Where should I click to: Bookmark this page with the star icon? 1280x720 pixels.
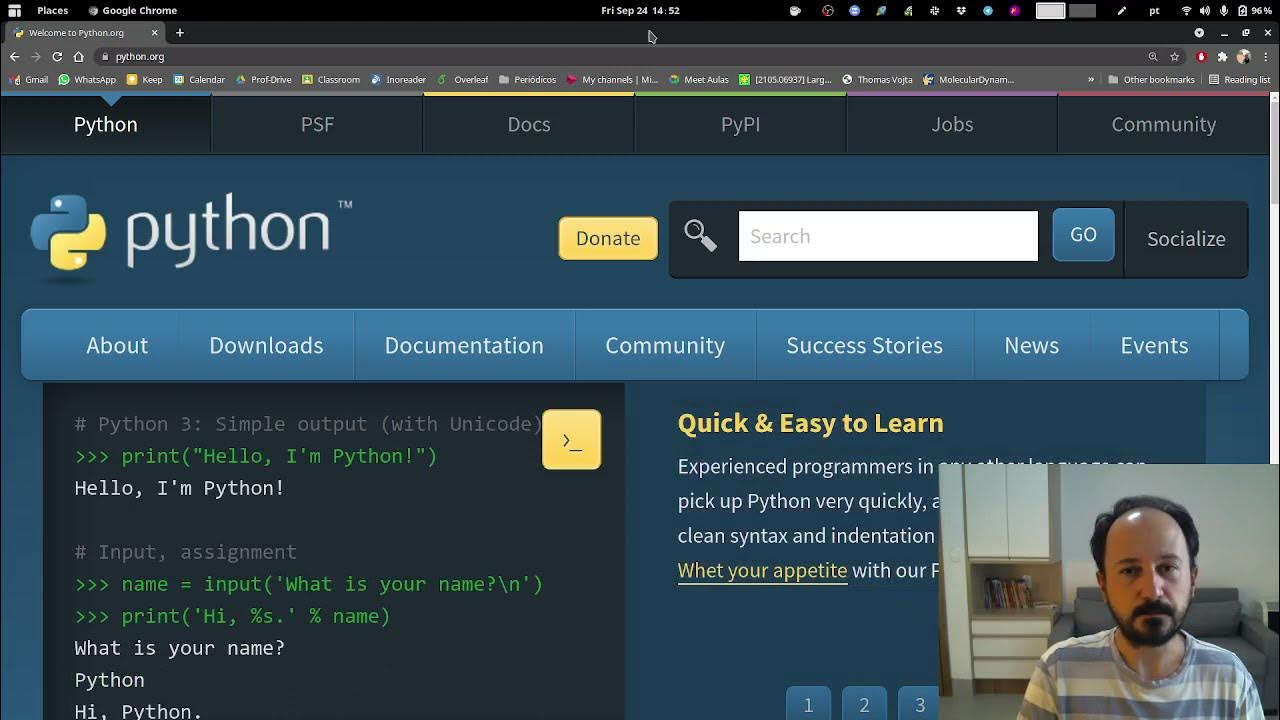pos(1174,57)
